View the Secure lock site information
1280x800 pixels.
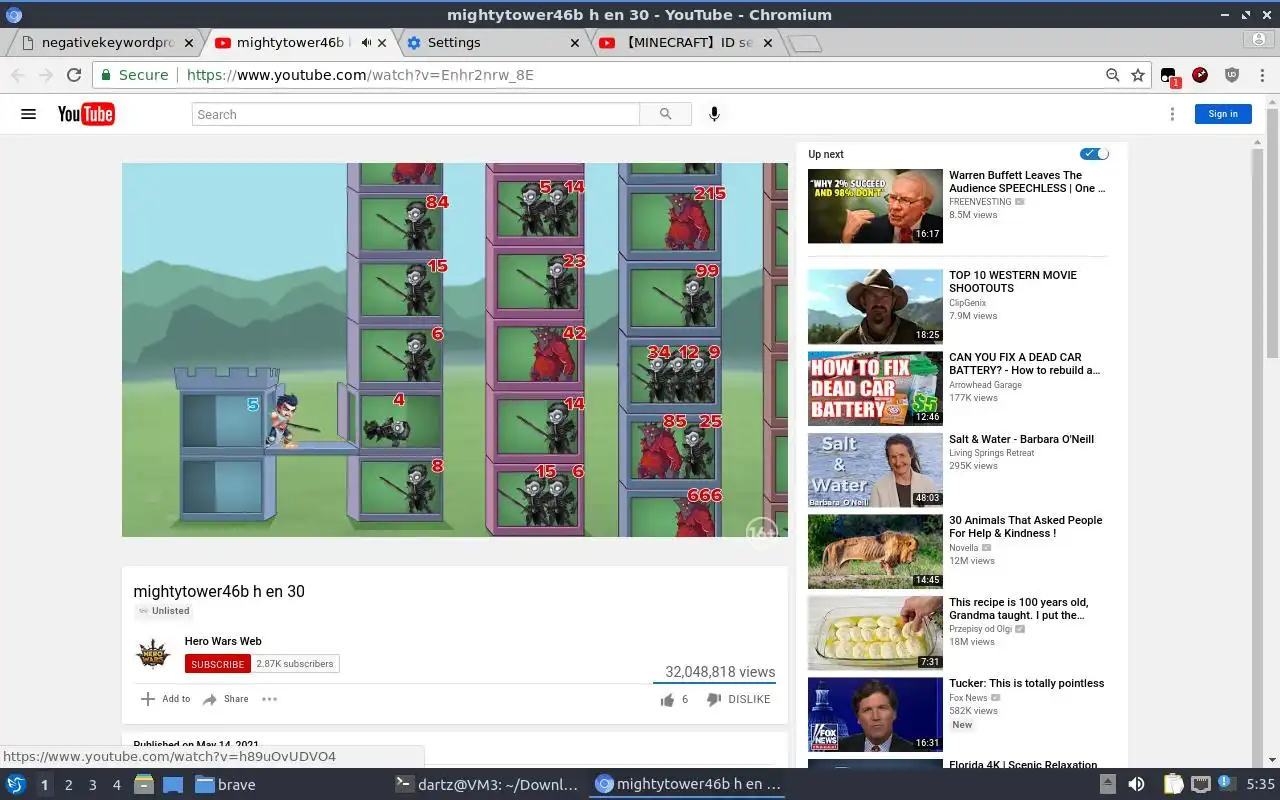coord(134,75)
